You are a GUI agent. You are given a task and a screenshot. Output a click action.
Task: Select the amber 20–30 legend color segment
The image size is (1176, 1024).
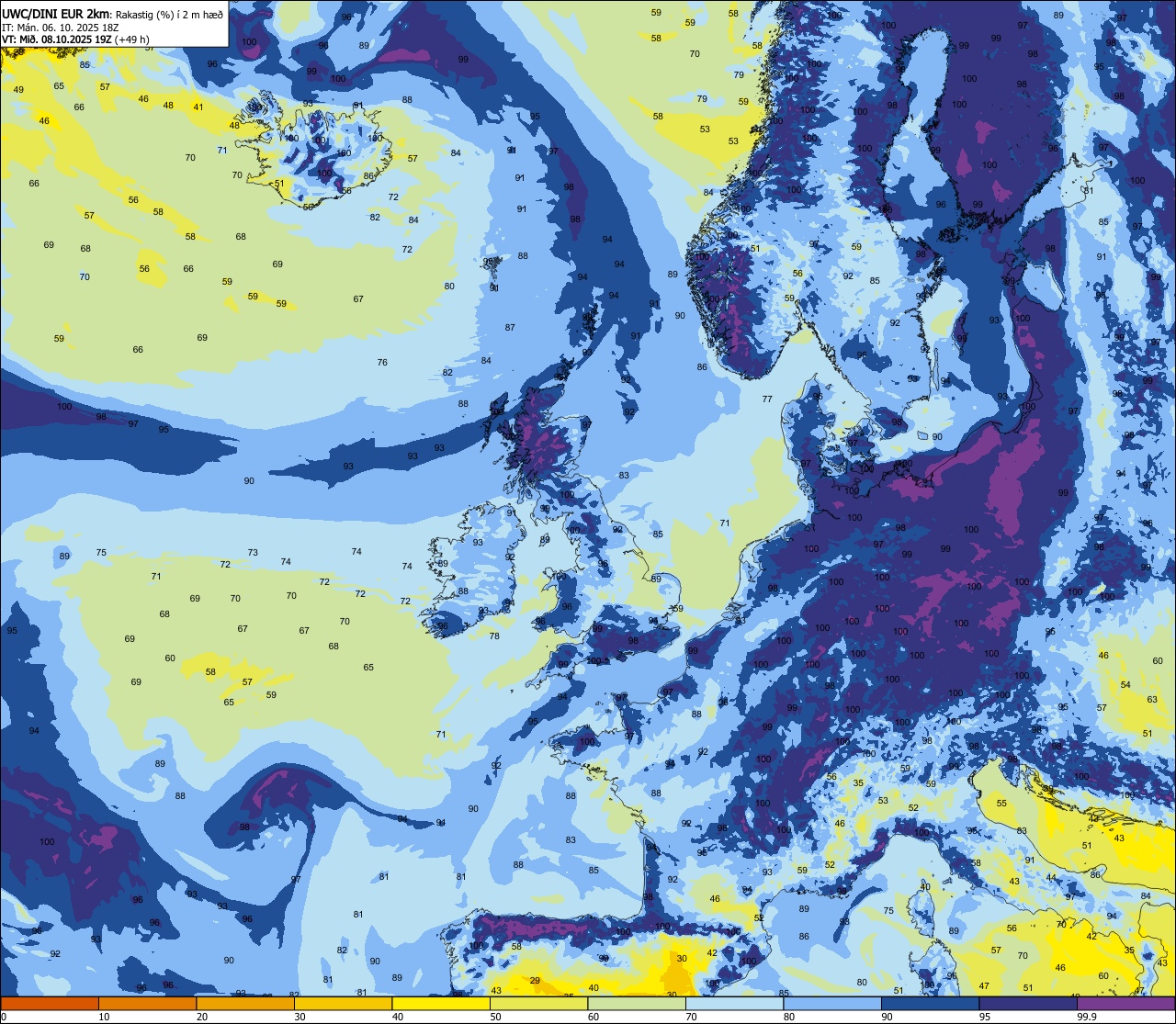pos(244,1003)
